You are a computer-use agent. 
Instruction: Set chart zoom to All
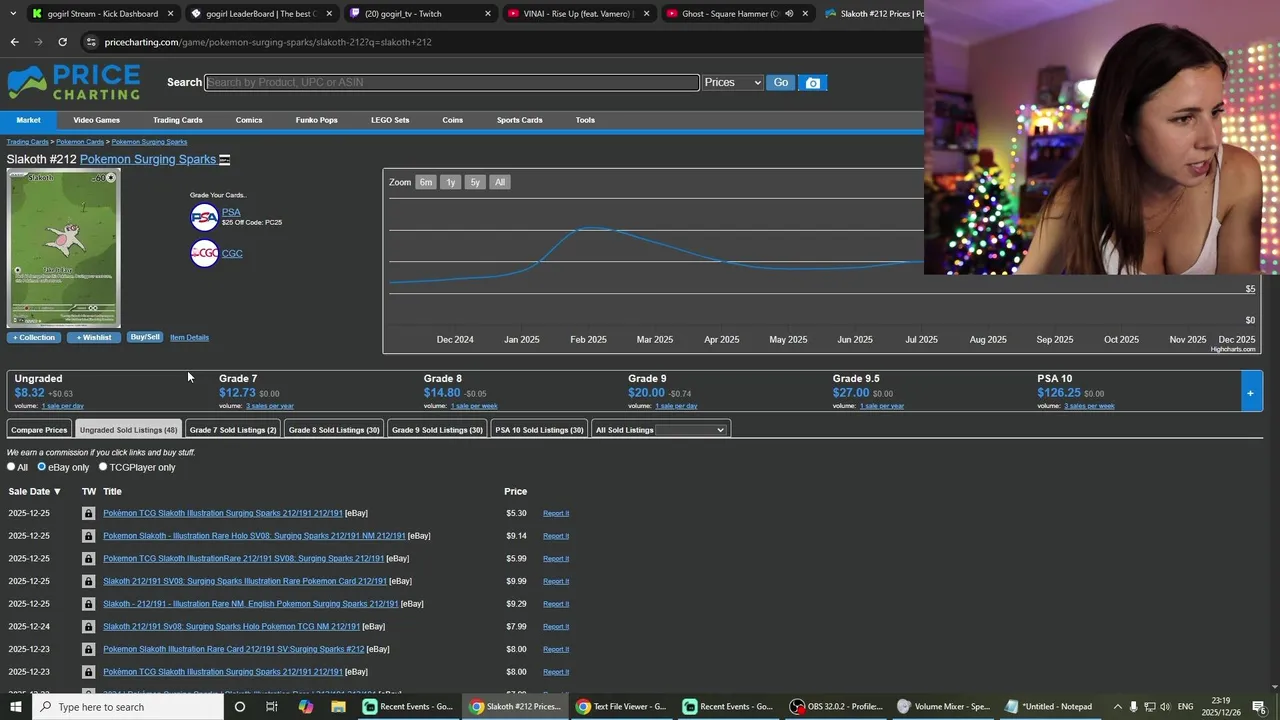(500, 182)
